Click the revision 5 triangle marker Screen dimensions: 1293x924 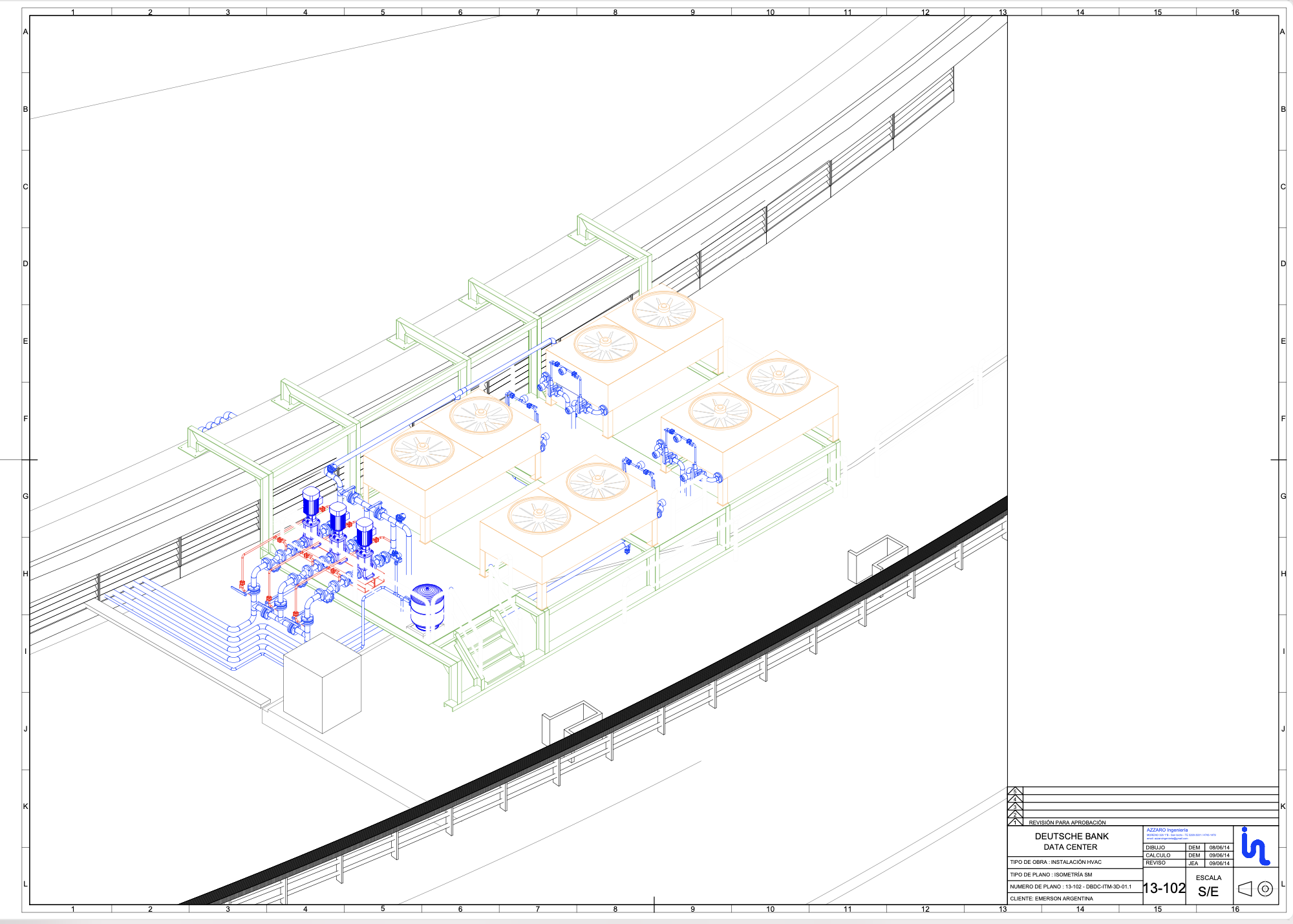(1015, 791)
